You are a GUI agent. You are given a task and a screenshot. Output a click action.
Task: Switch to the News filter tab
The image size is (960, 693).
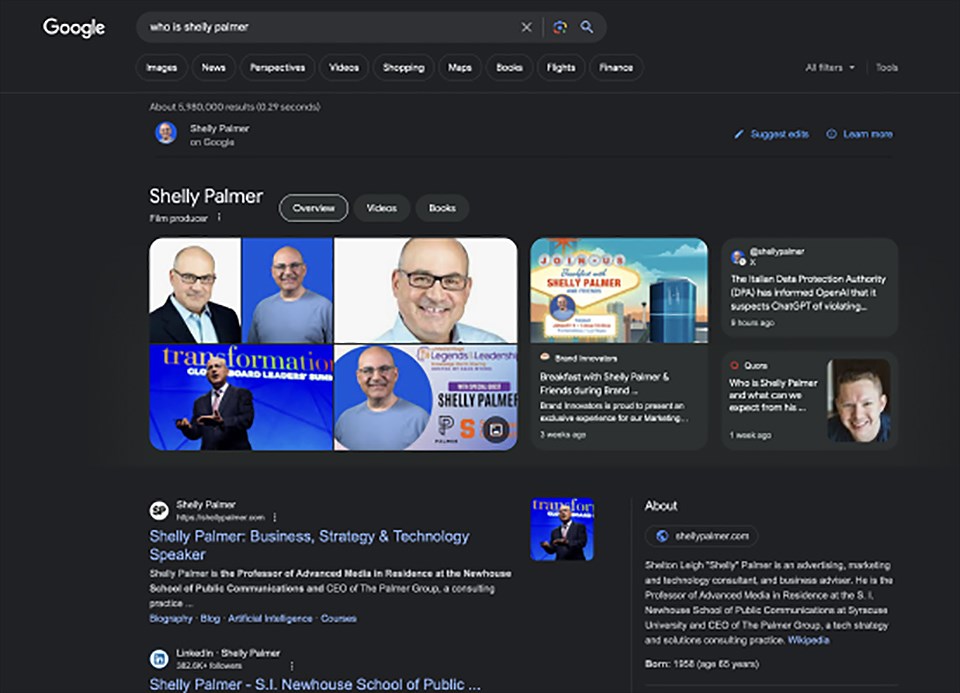(214, 67)
